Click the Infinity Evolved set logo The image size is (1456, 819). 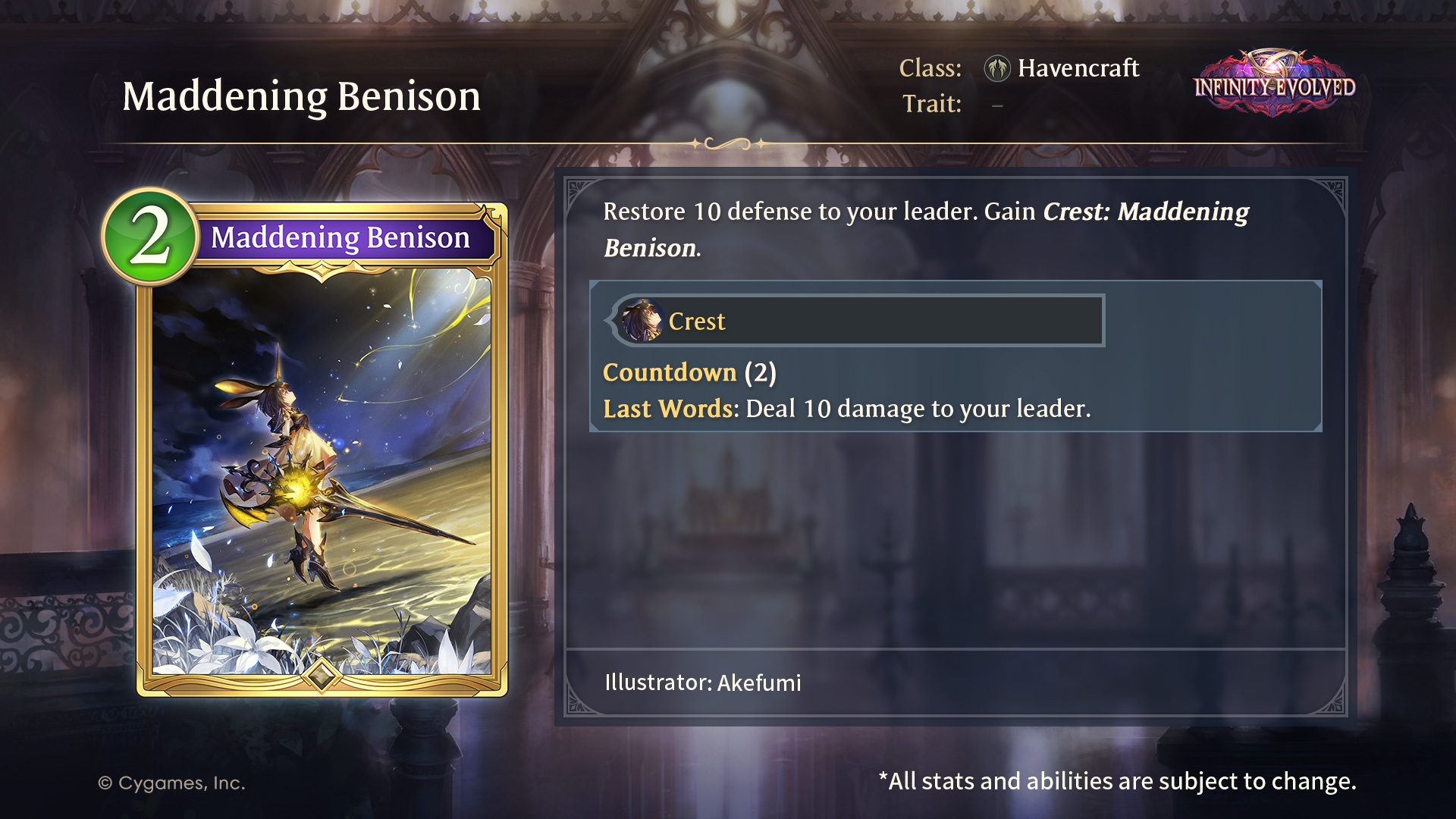[x=1275, y=83]
